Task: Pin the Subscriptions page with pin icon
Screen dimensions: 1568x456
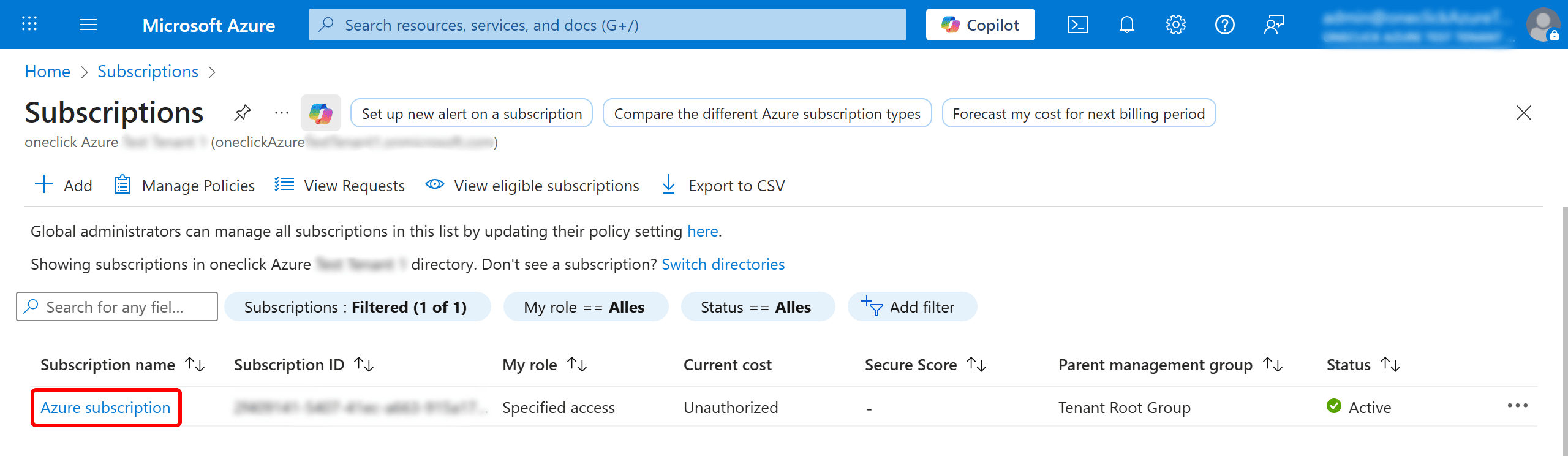Action: click(x=243, y=113)
